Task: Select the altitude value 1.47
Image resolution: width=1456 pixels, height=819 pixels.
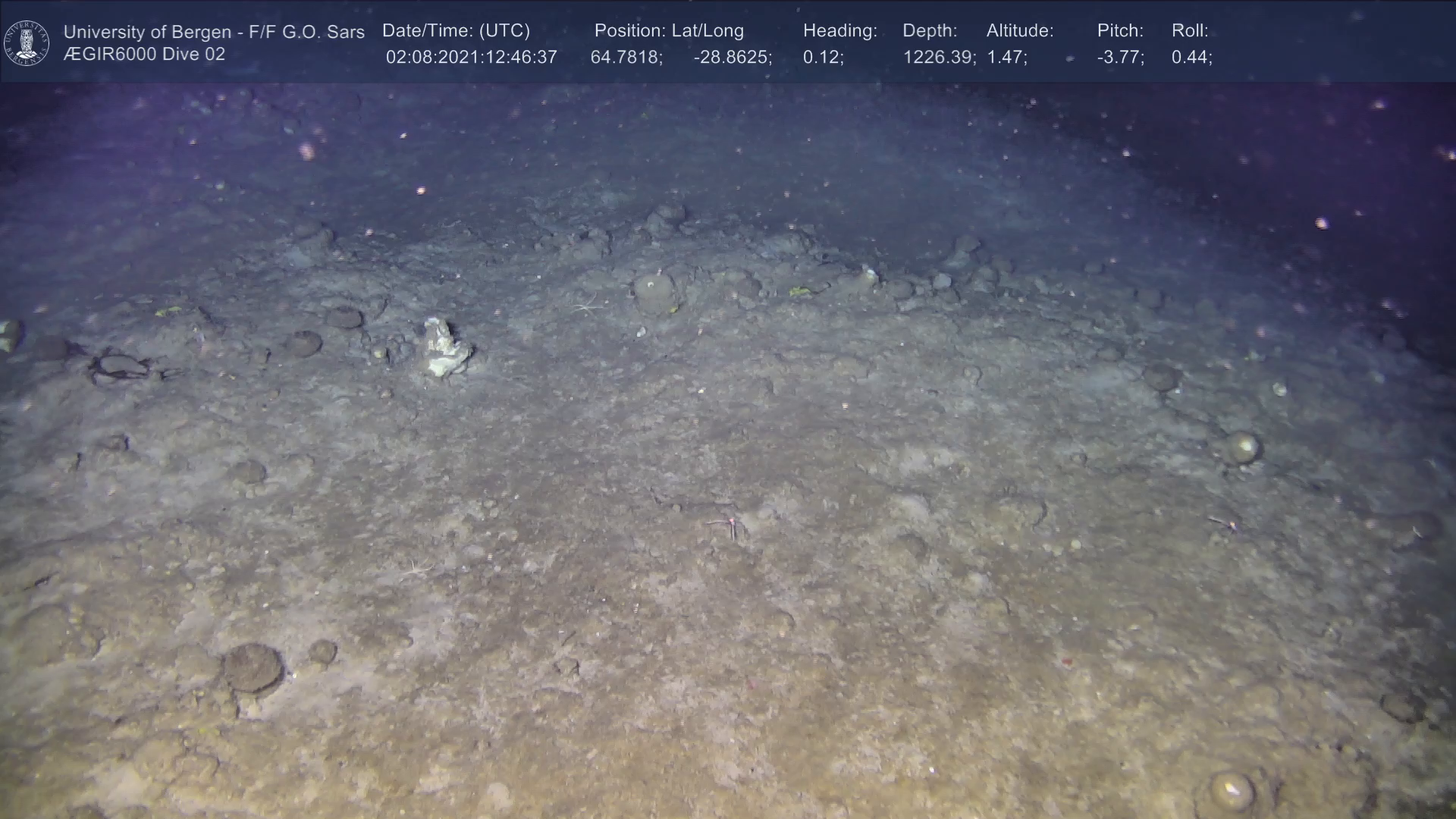Action: (1006, 58)
